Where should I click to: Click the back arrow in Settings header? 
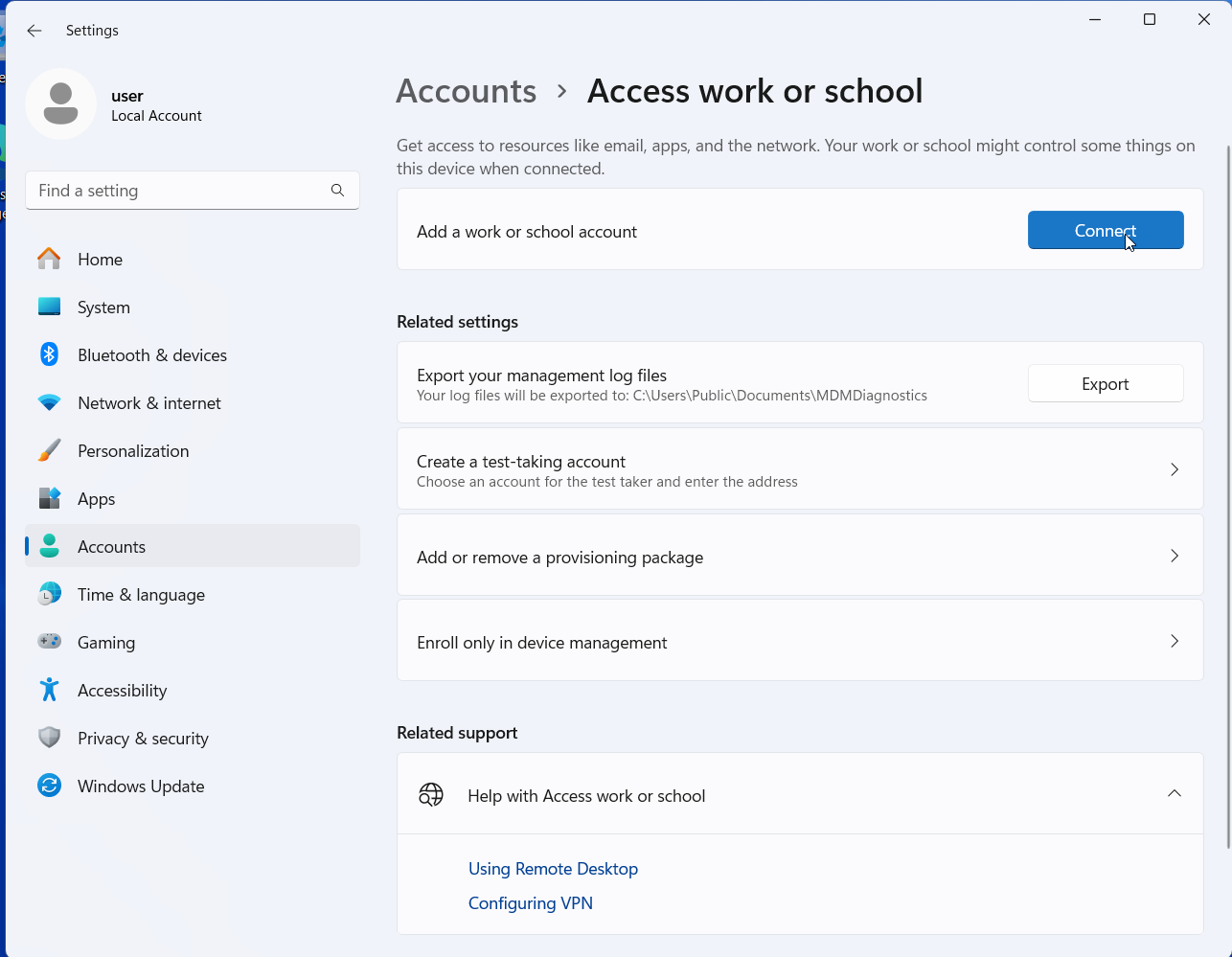[34, 31]
